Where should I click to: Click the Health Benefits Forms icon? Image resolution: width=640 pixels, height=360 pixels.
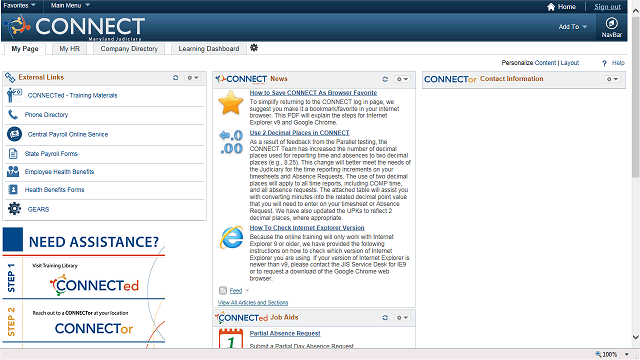(13, 189)
